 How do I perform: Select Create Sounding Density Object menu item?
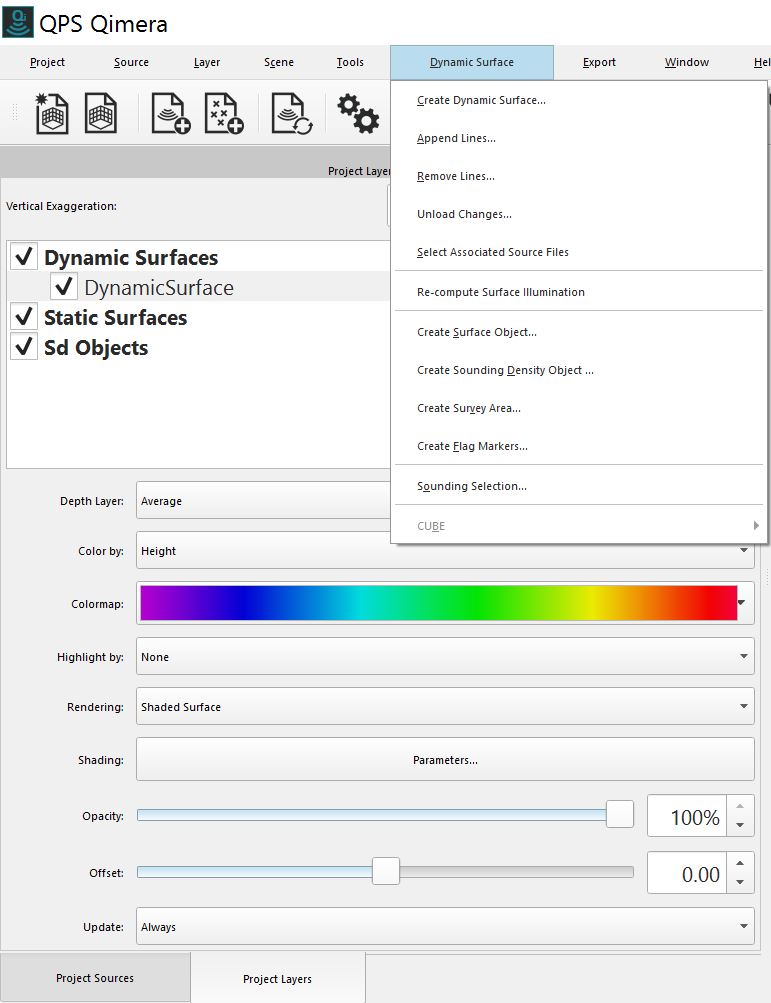coord(505,370)
